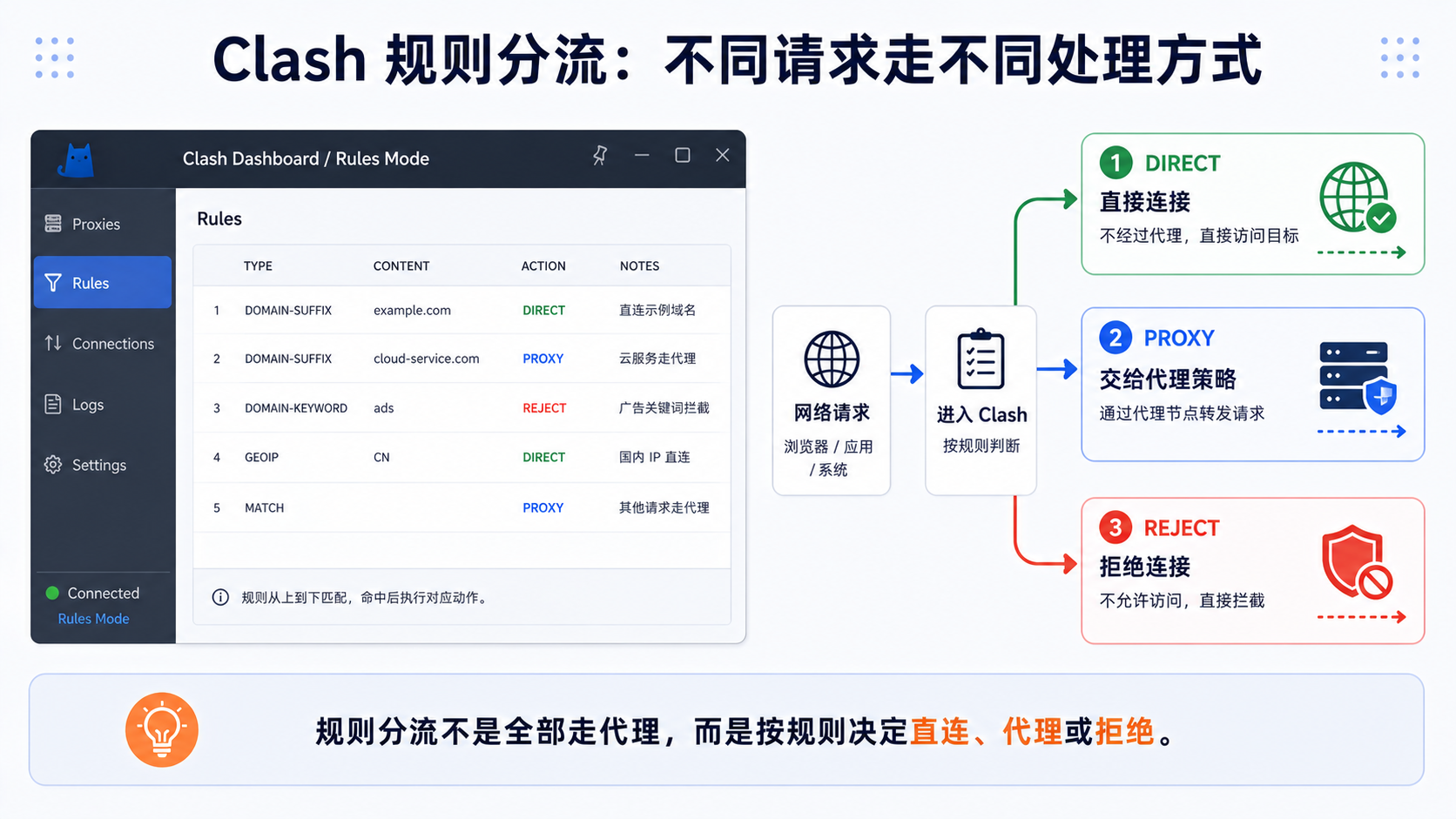Screen dimensions: 1456x819
Task: Click the note 其他请求走代理
Action: pyautogui.click(x=664, y=508)
